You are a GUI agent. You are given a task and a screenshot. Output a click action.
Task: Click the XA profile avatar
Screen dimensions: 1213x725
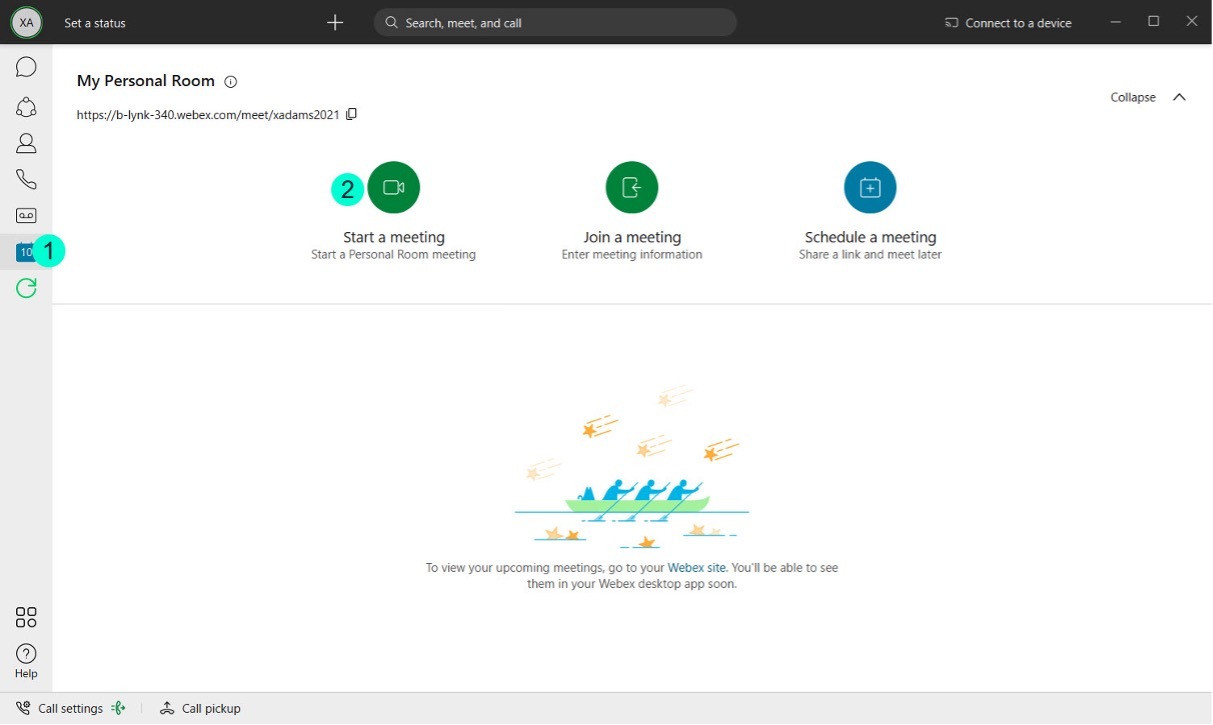pos(26,22)
